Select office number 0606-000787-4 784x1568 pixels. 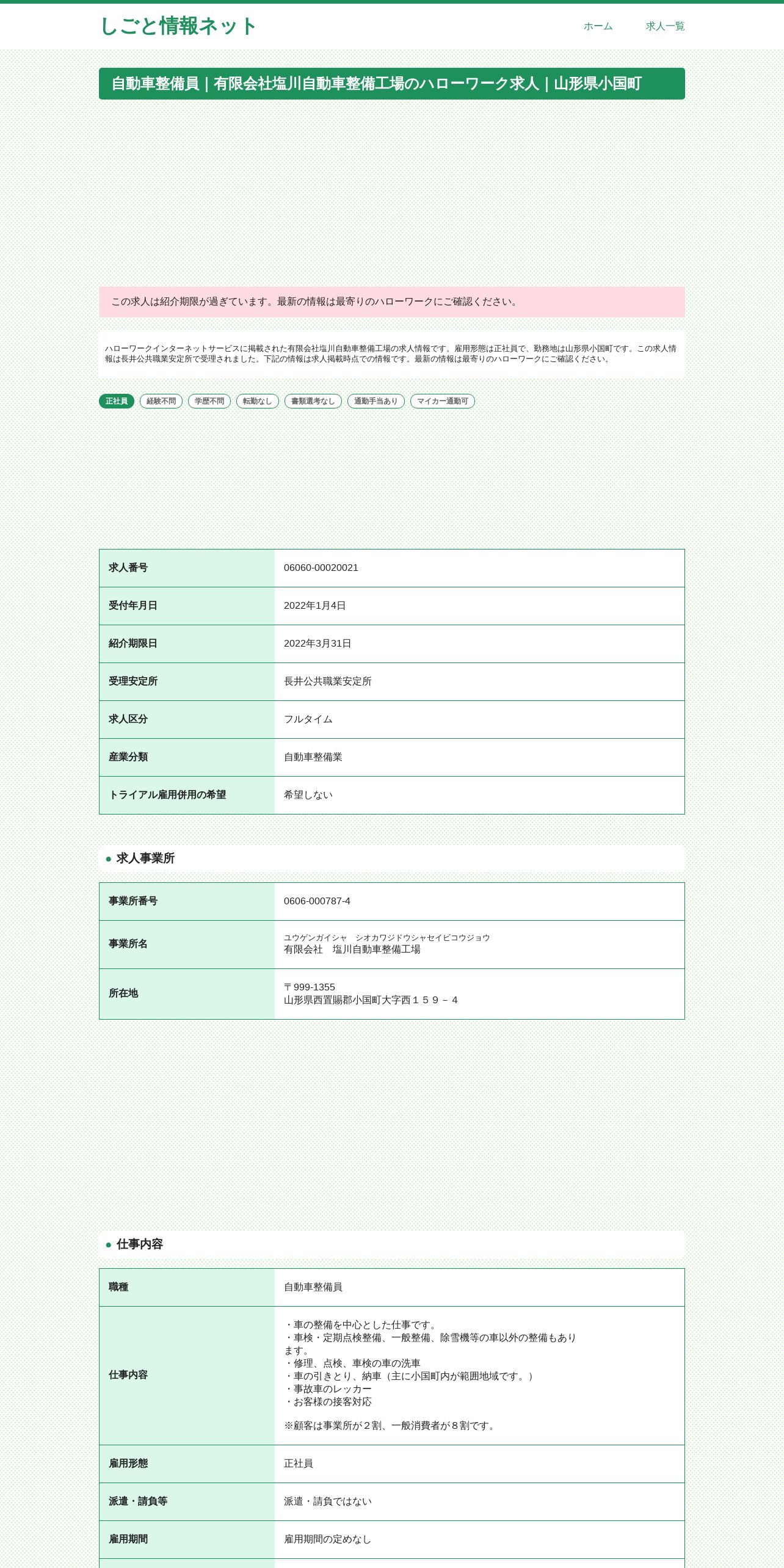coord(317,901)
